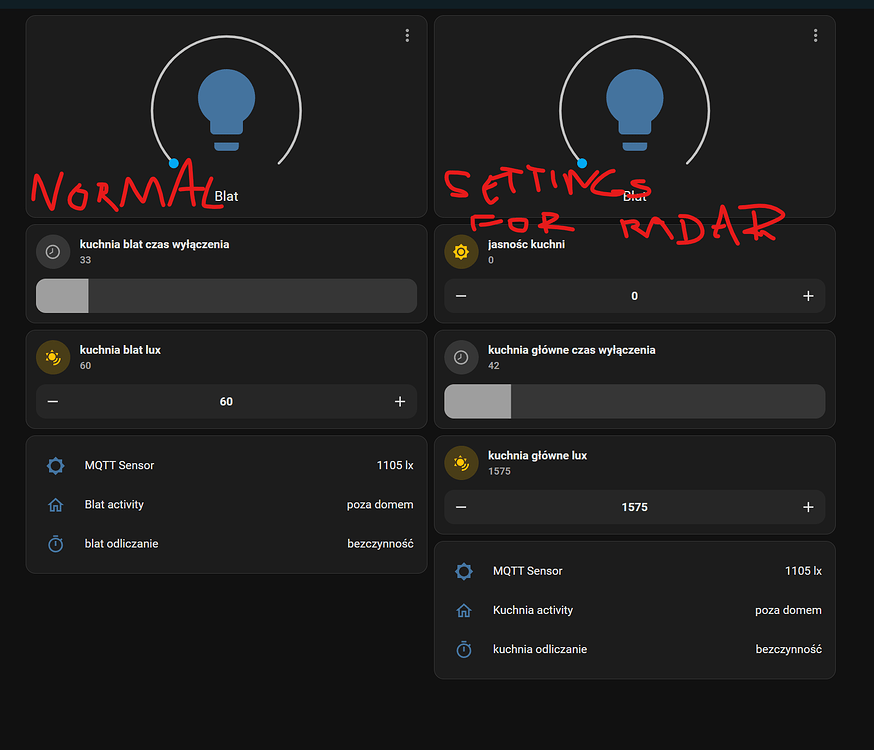Screen dimensions: 874x750
Task: Open the left Blat card overflow menu
Action: [x=407, y=35]
